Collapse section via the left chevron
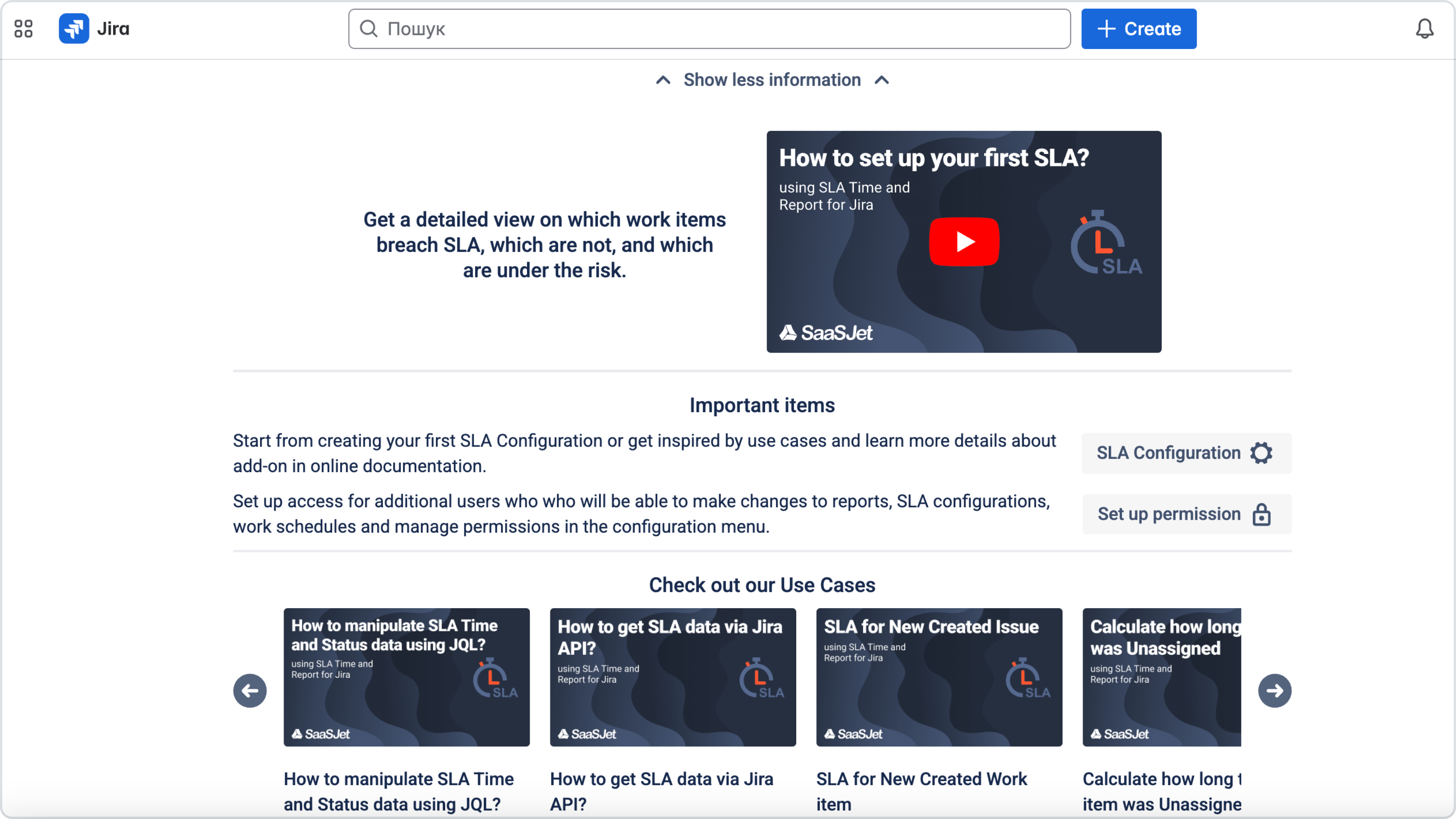1456x819 pixels. tap(663, 80)
